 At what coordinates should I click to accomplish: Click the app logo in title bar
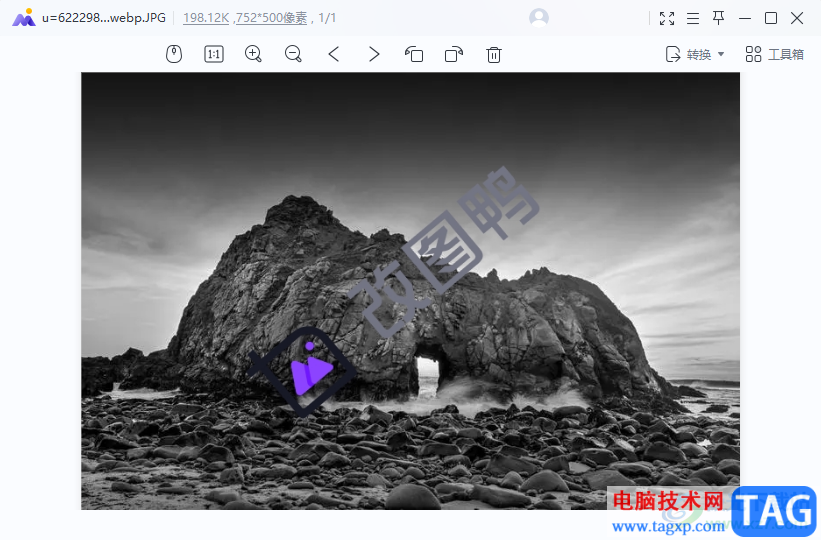(24, 17)
